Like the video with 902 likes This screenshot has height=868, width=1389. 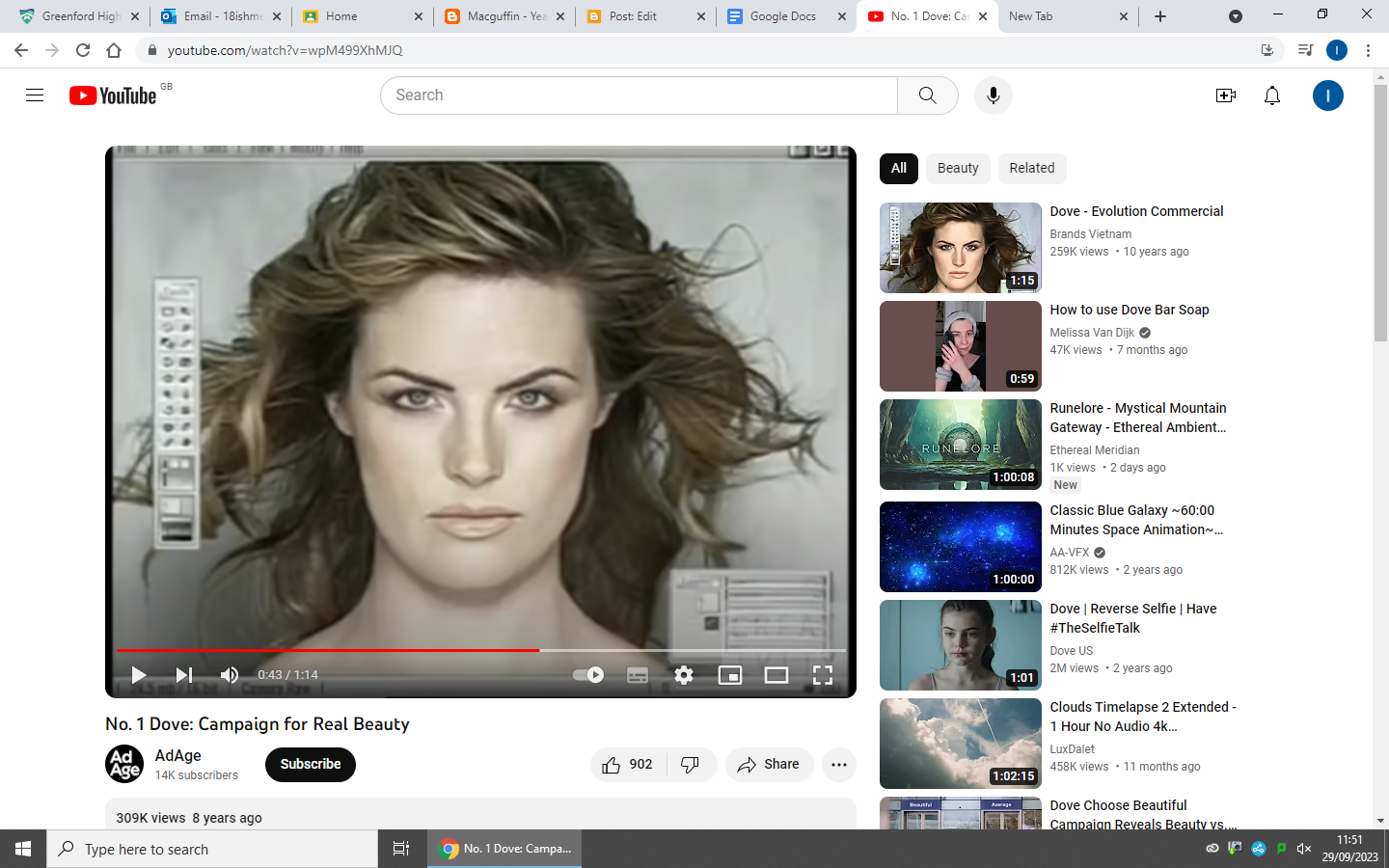tap(627, 765)
